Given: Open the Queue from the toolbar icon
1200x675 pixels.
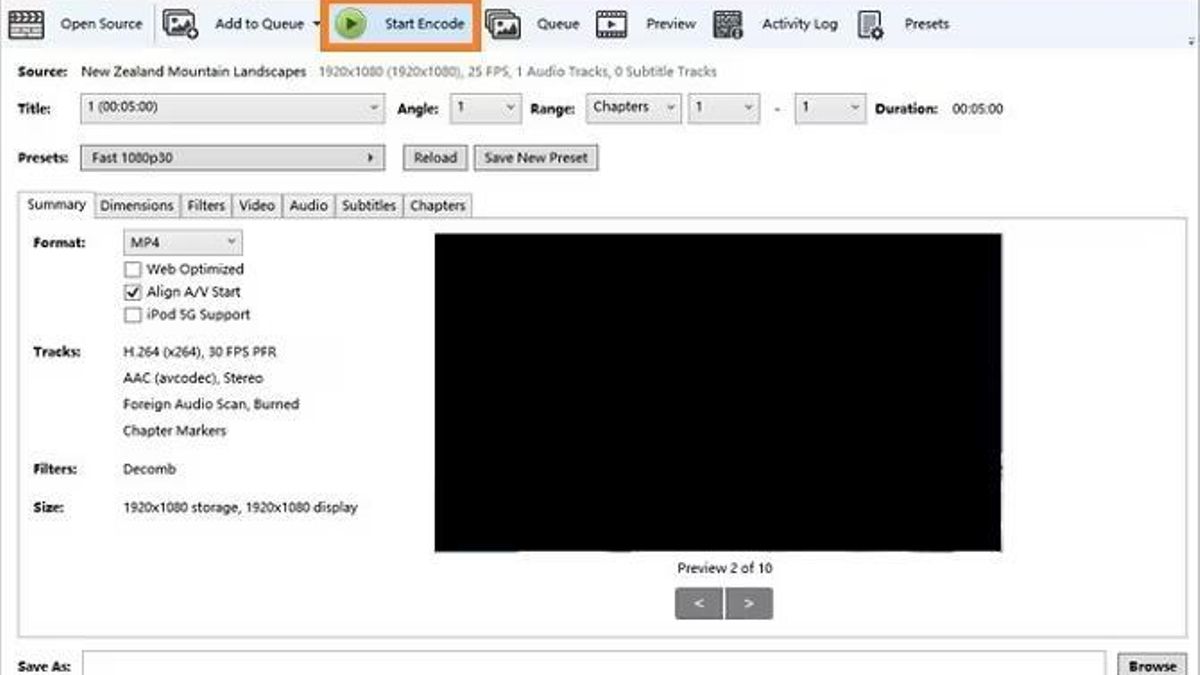Looking at the screenshot, I should tap(503, 24).
